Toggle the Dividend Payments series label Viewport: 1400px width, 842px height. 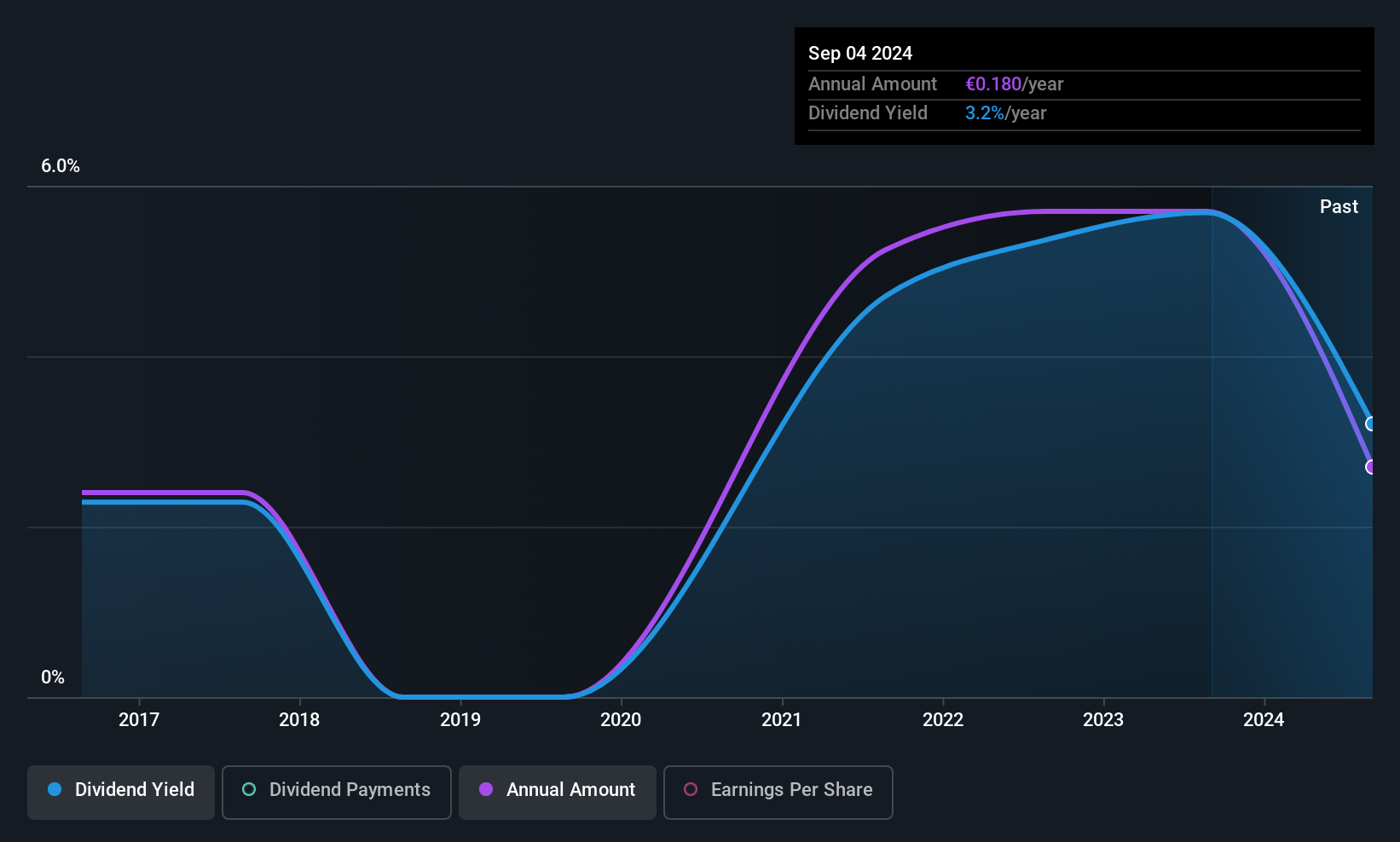coord(350,789)
